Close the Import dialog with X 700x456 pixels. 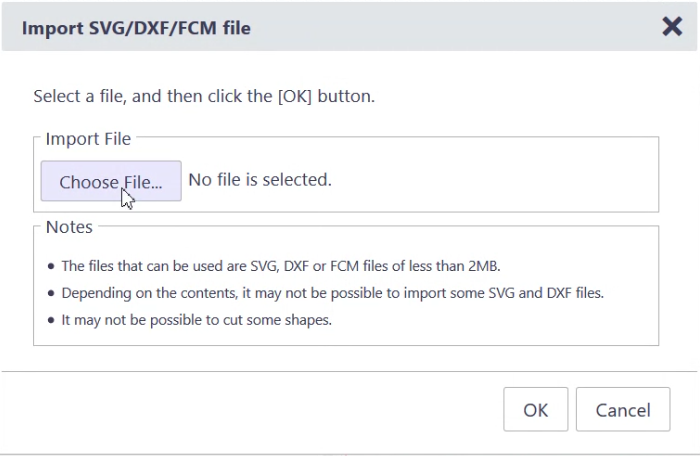tap(672, 27)
